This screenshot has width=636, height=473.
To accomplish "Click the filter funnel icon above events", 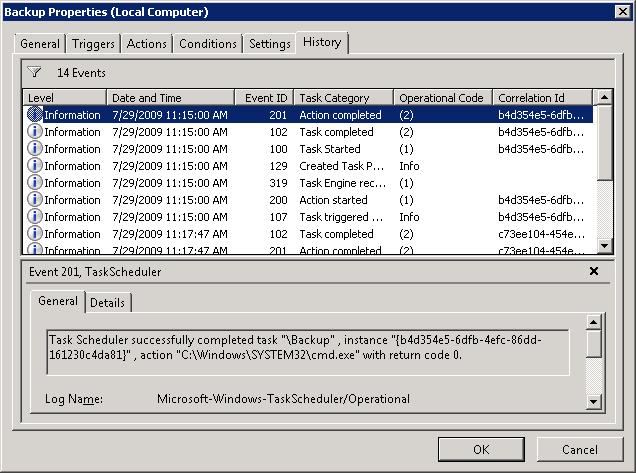I will (x=35, y=73).
